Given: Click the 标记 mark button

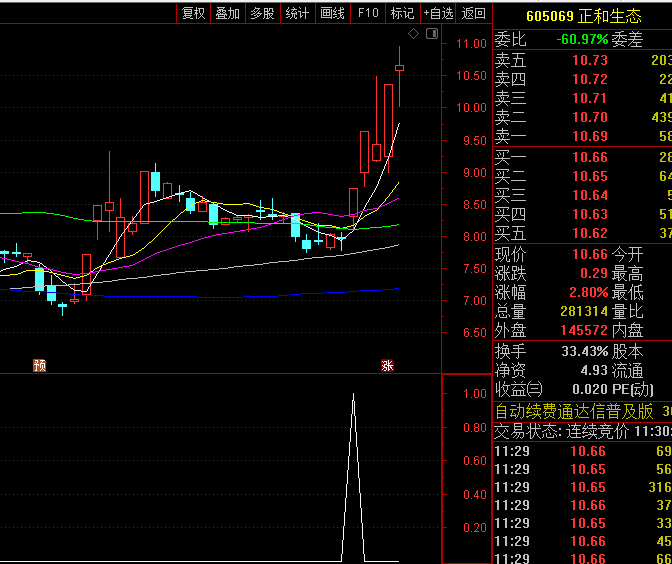Looking at the screenshot, I should pyautogui.click(x=402, y=13).
